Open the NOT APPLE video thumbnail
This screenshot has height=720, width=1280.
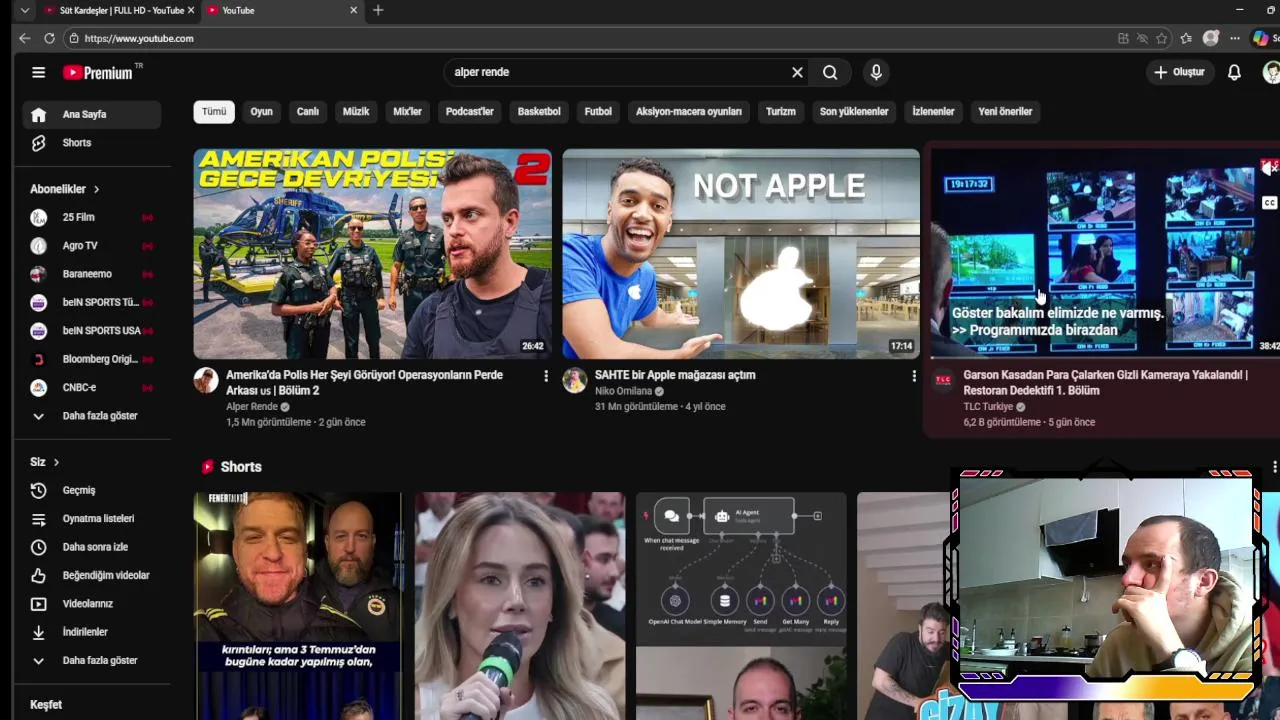(x=740, y=254)
